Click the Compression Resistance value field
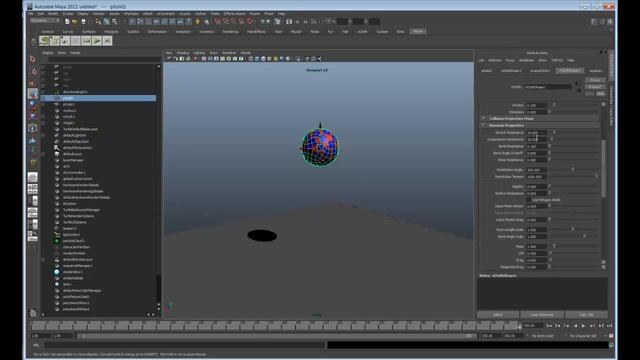640x360 pixels. [x=537, y=140]
